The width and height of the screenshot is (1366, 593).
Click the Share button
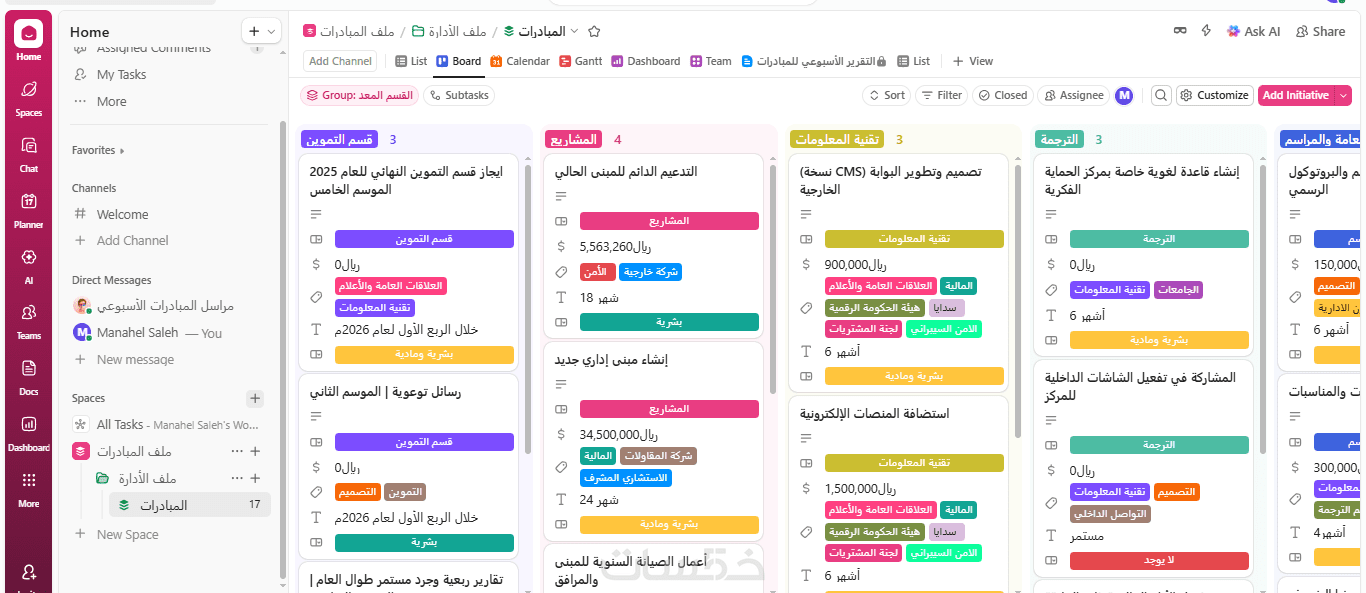click(1320, 32)
